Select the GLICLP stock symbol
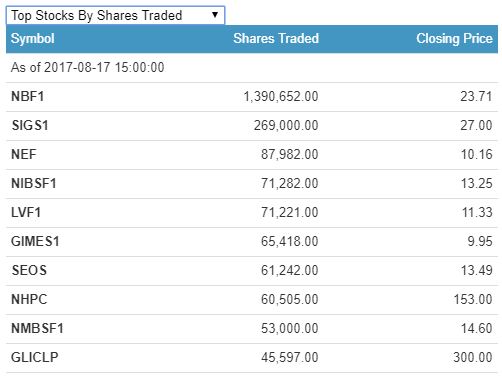Screen dimensions: 502x376 click(35, 358)
